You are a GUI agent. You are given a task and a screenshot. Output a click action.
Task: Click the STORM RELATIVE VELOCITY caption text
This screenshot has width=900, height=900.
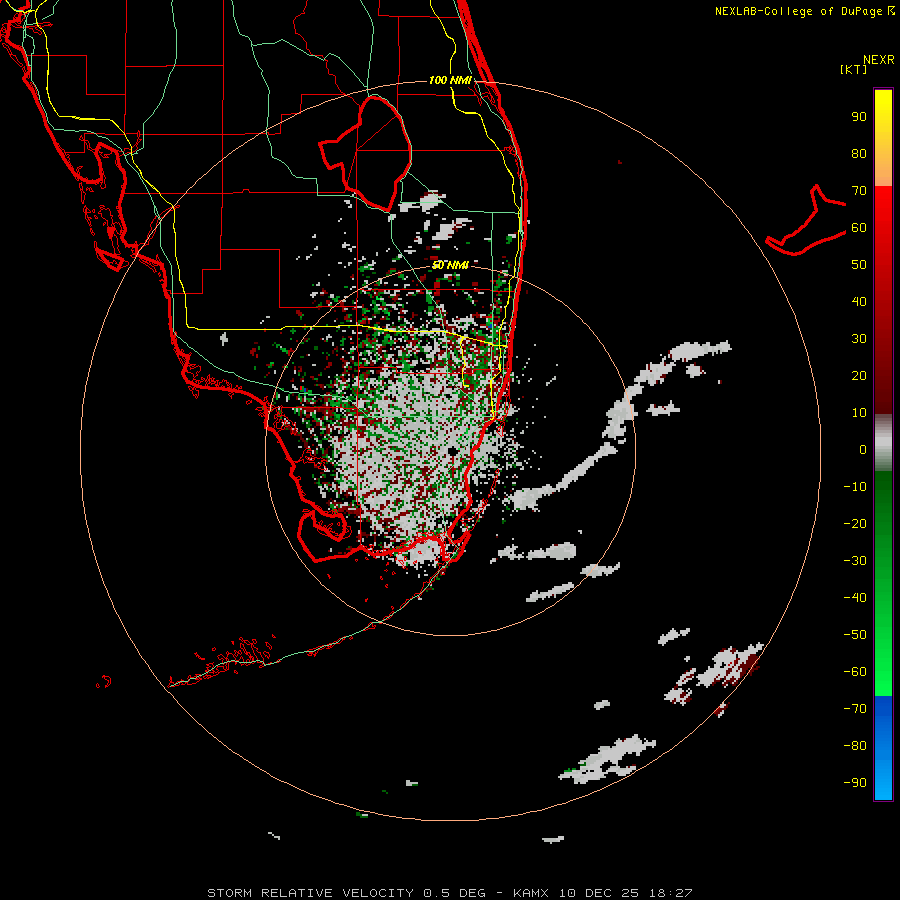310,893
